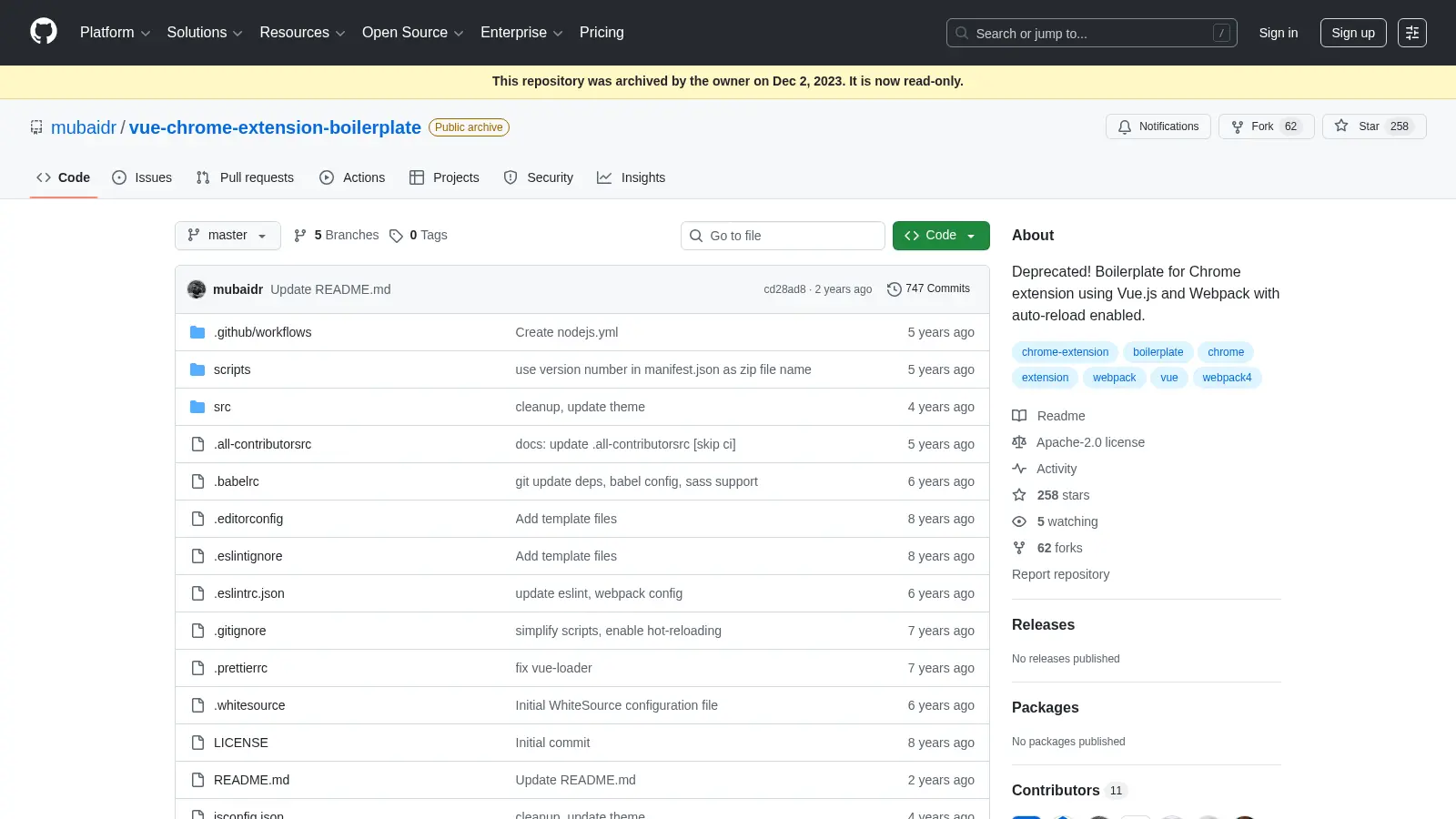Open the .whitesource file
Image resolution: width=1456 pixels, height=819 pixels.
point(249,705)
